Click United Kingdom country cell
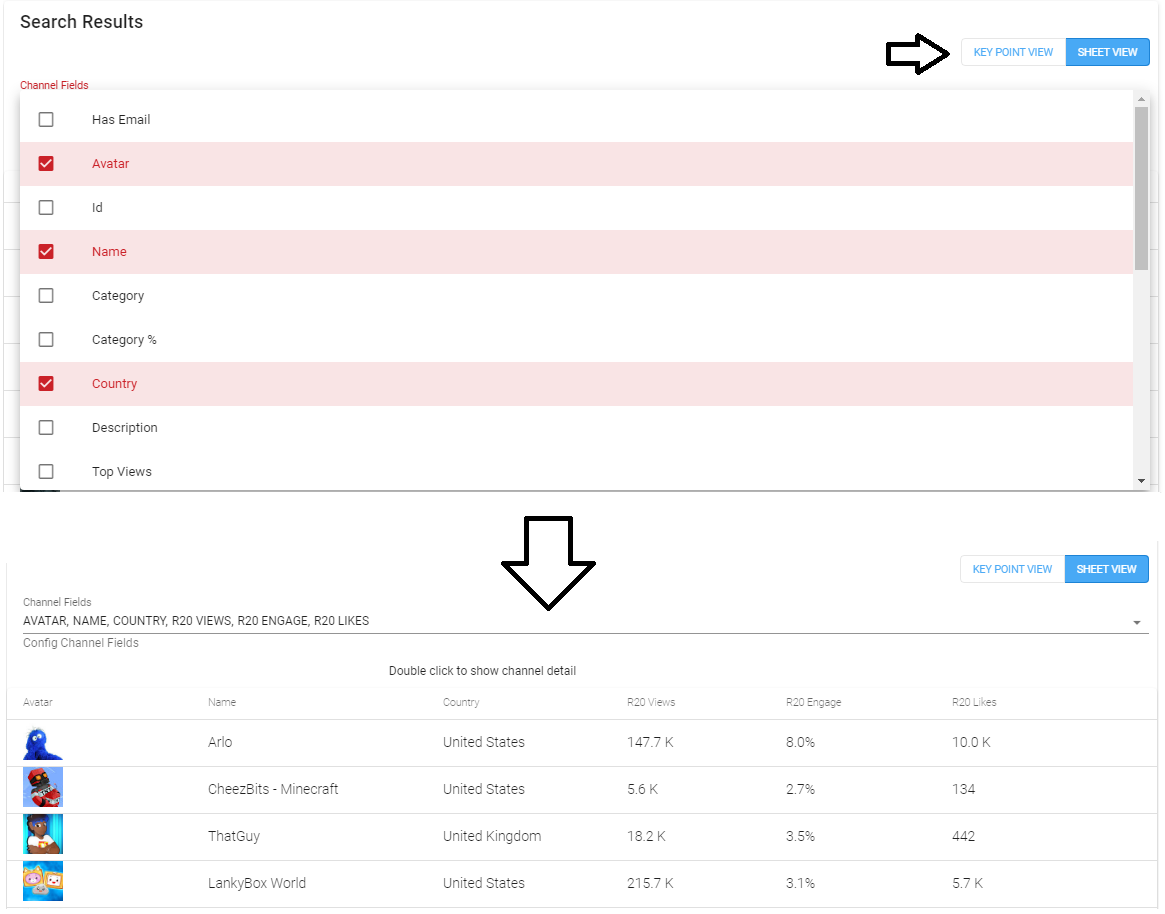1165x914 pixels. point(492,836)
